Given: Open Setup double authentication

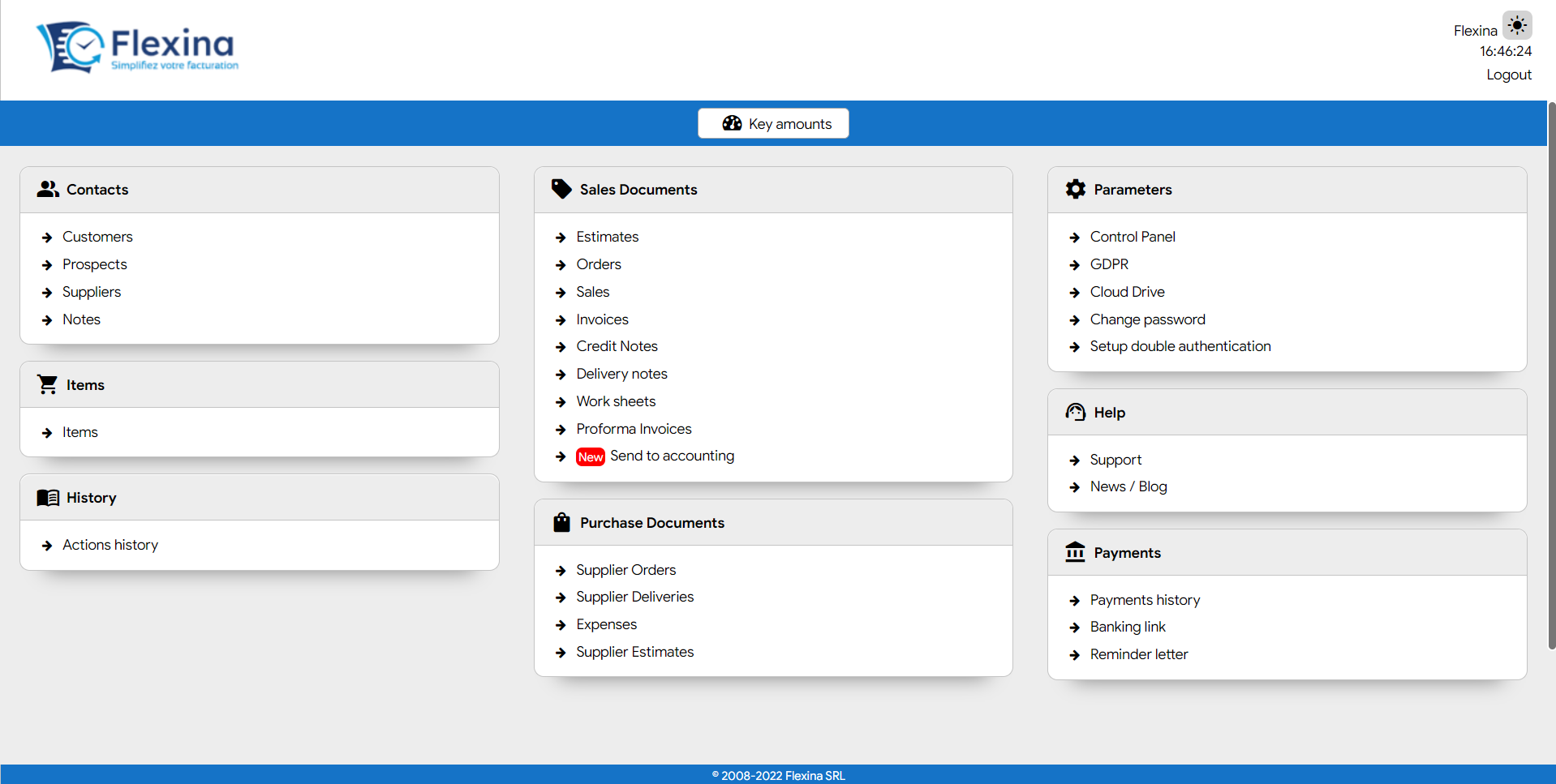Looking at the screenshot, I should 1180,346.
